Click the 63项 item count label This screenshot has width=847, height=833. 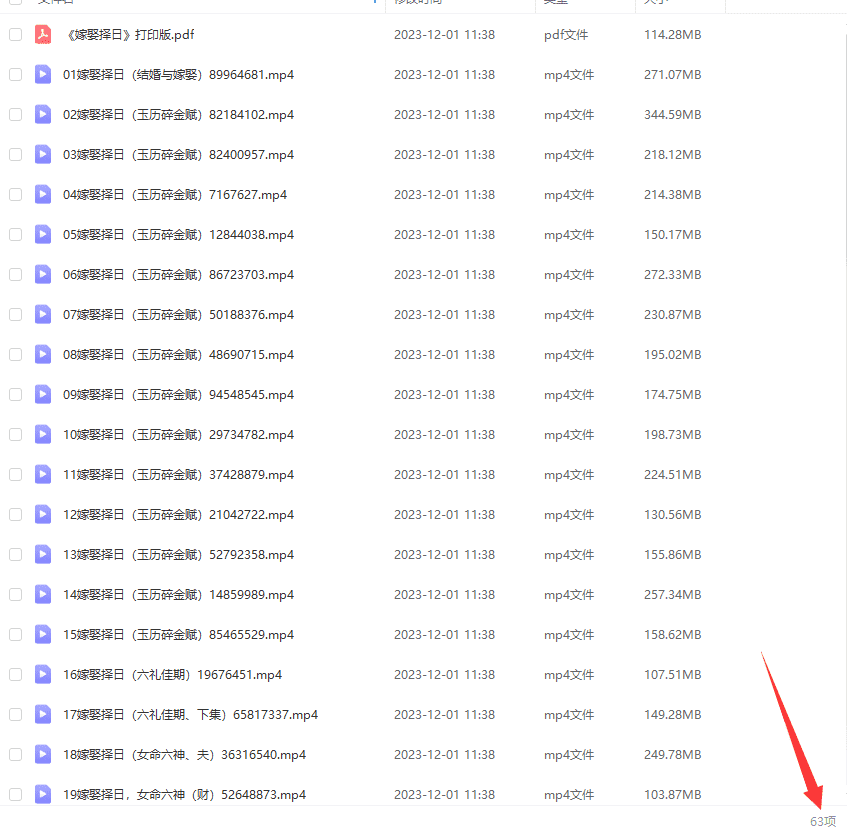[822, 821]
